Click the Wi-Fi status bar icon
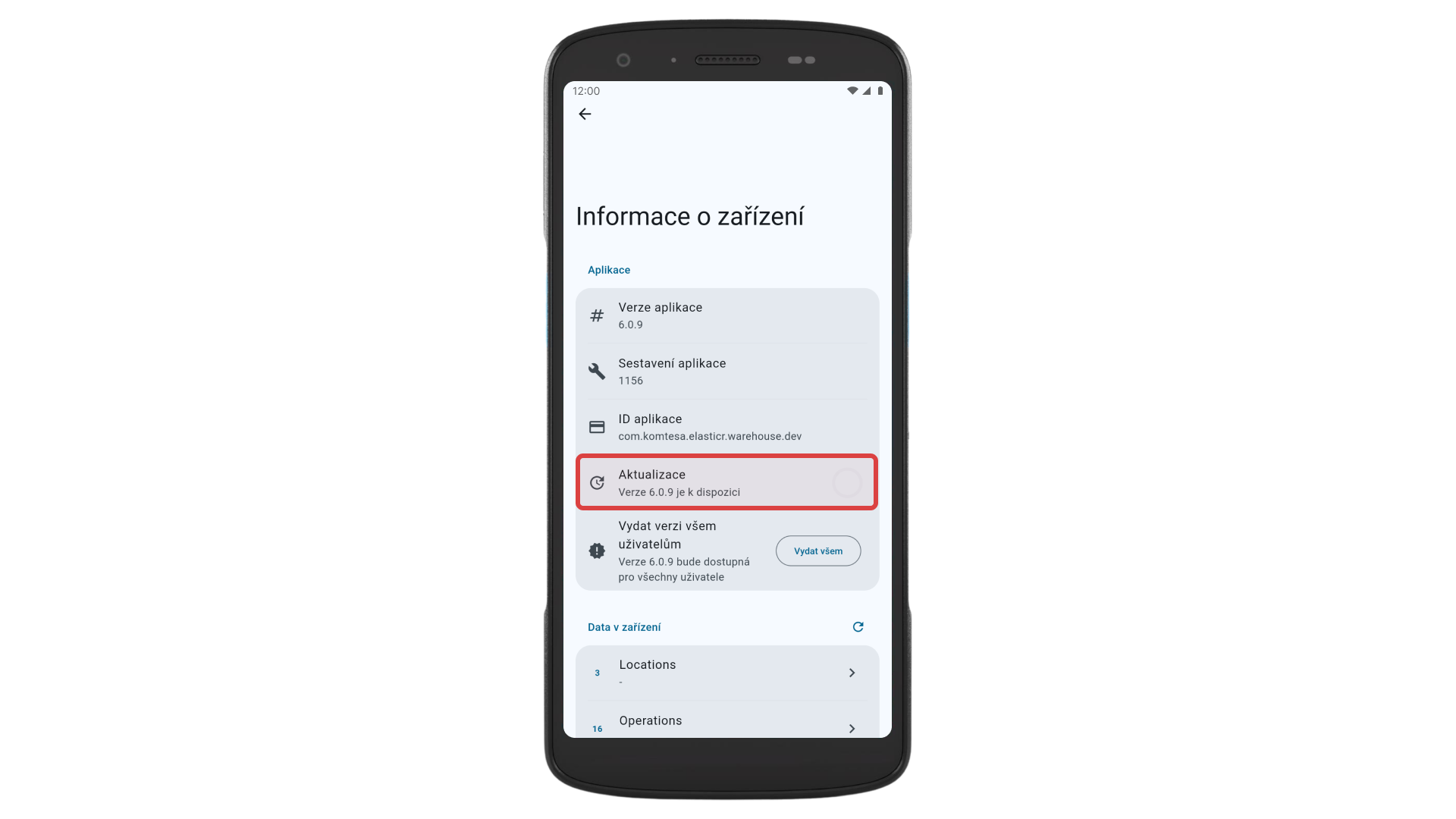1456x819 pixels. tap(852, 91)
